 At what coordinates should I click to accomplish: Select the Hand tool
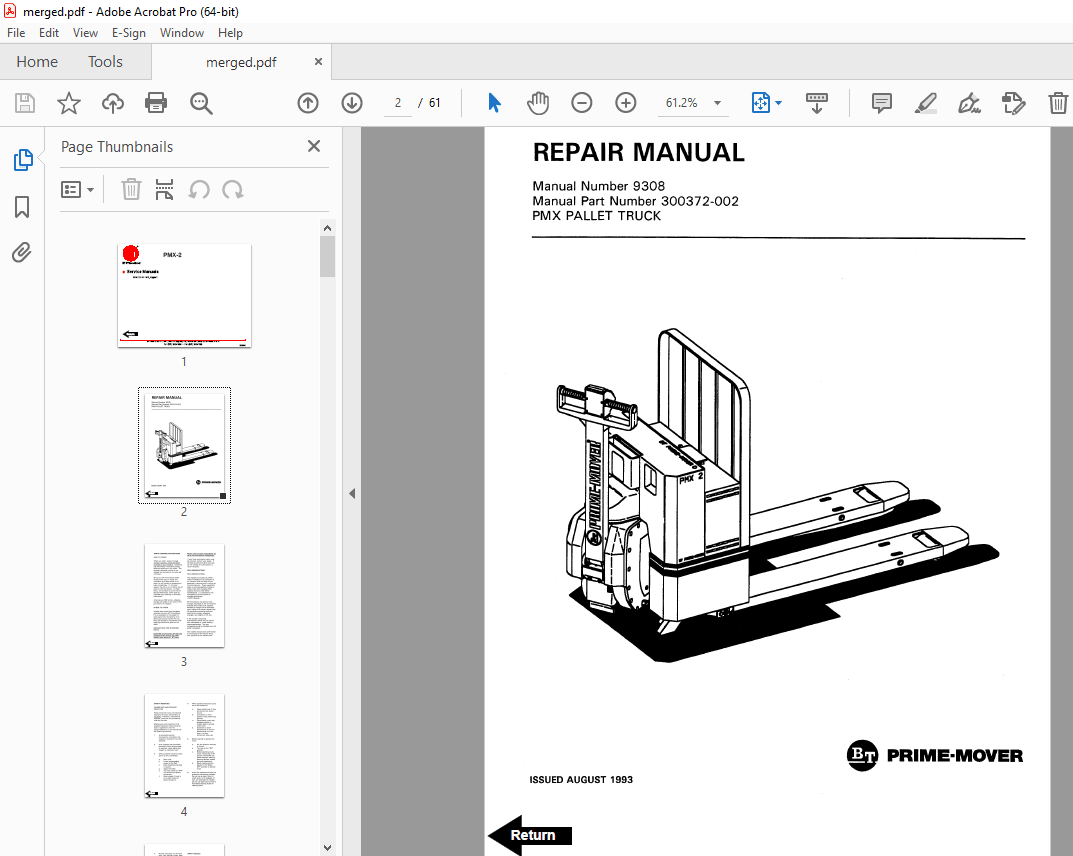[x=537, y=102]
